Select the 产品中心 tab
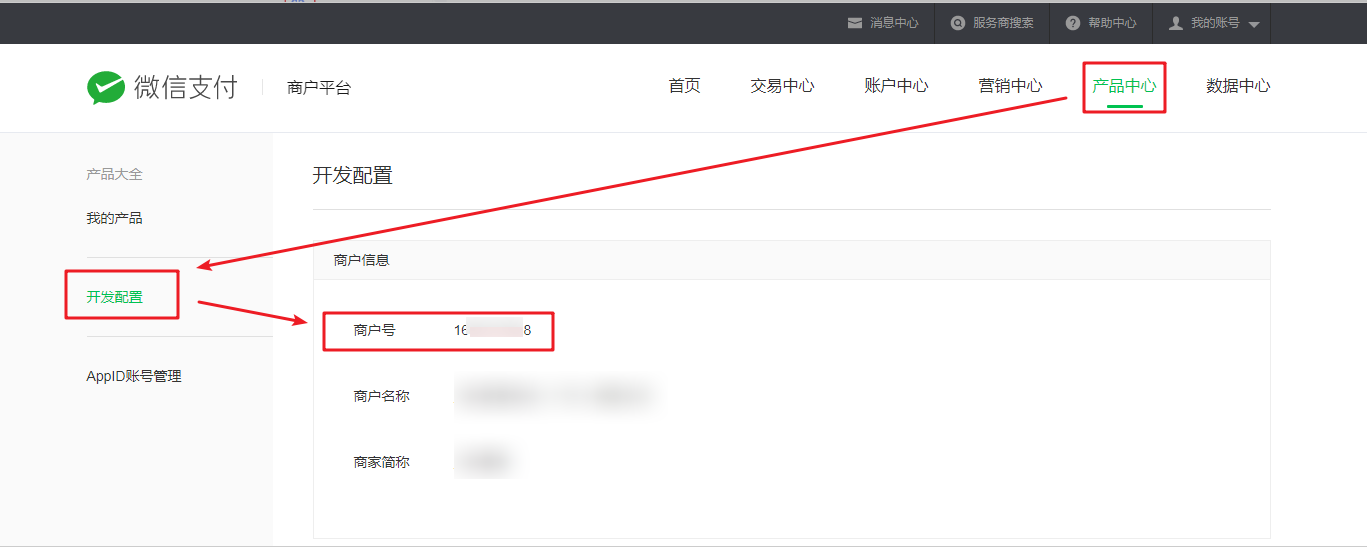 tap(1124, 86)
